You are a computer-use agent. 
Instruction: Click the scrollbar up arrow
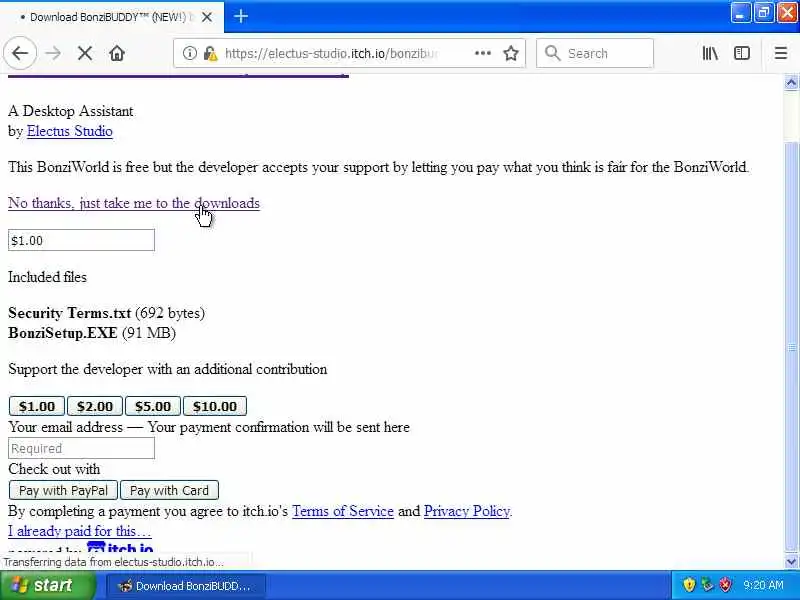791,83
